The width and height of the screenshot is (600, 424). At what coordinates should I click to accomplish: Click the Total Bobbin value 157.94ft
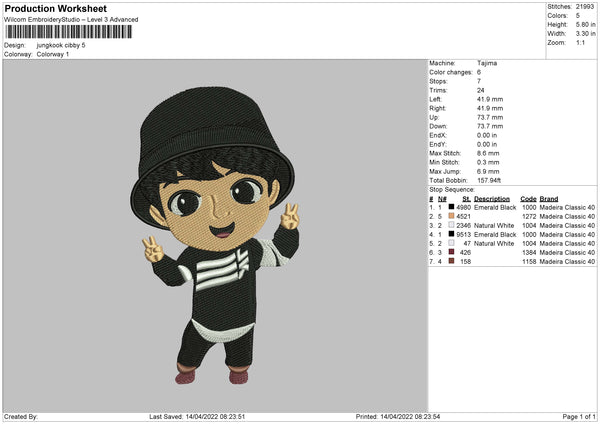489,180
